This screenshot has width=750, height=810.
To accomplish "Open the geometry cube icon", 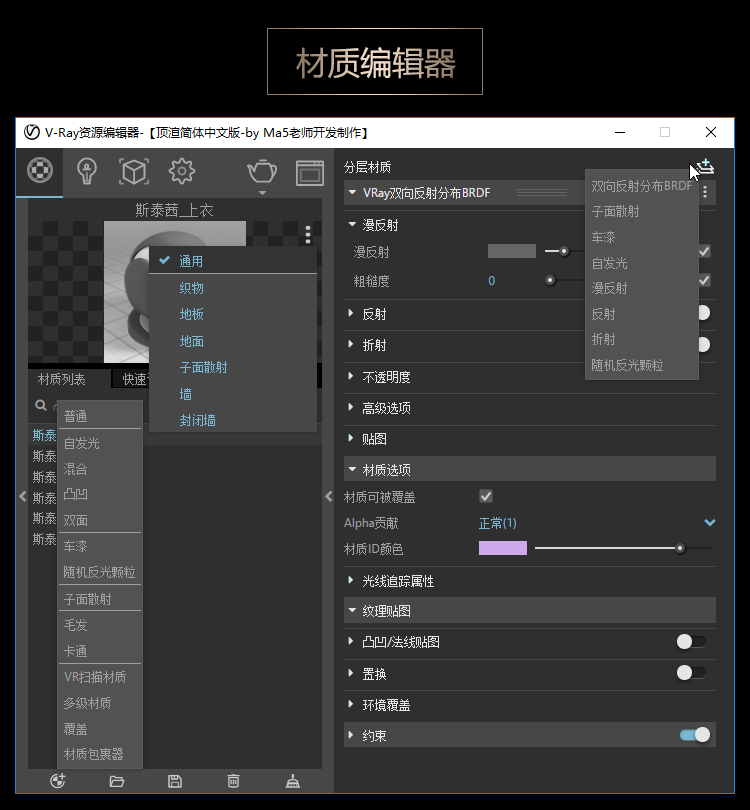I will [x=134, y=172].
